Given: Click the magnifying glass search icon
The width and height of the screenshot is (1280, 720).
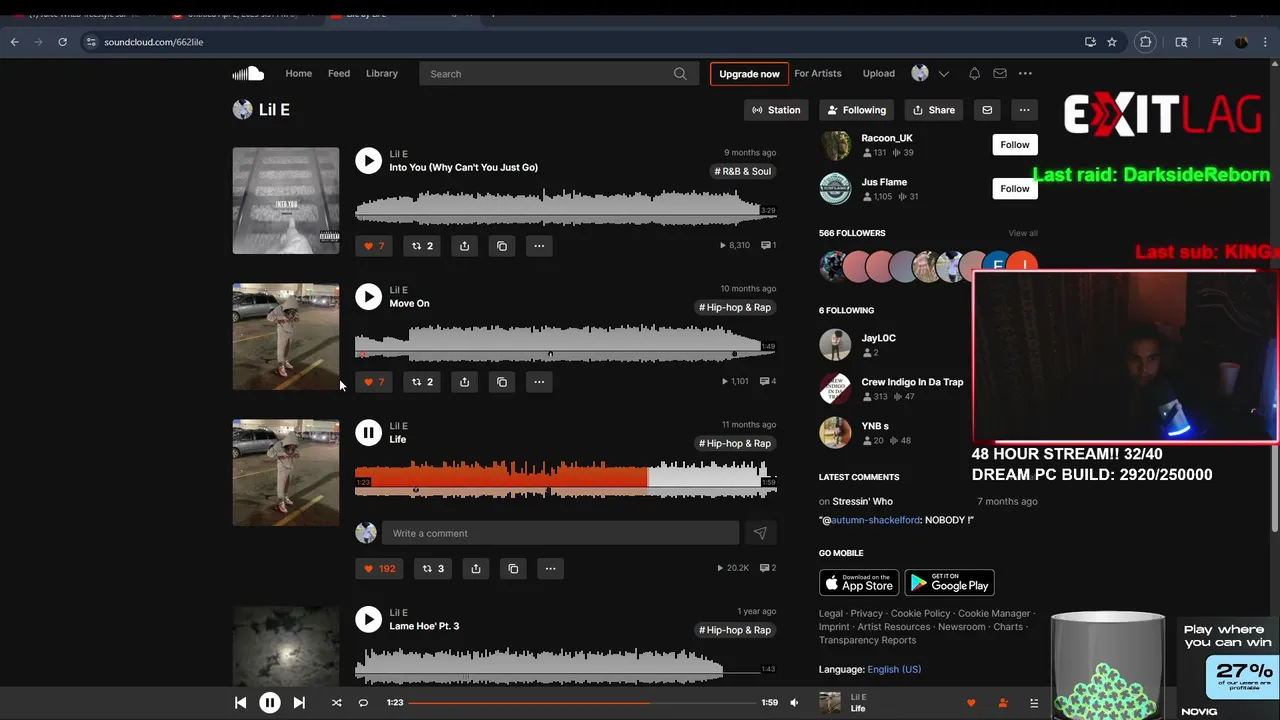Looking at the screenshot, I should [680, 73].
